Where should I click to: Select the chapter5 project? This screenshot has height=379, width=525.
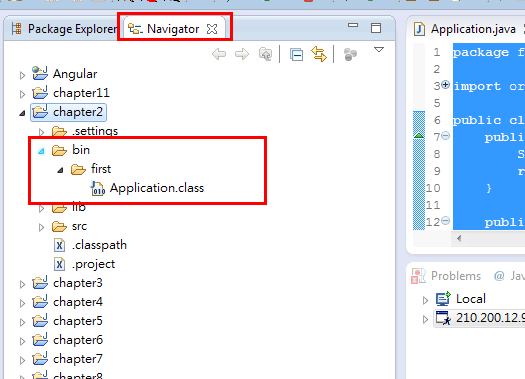tap(78, 321)
